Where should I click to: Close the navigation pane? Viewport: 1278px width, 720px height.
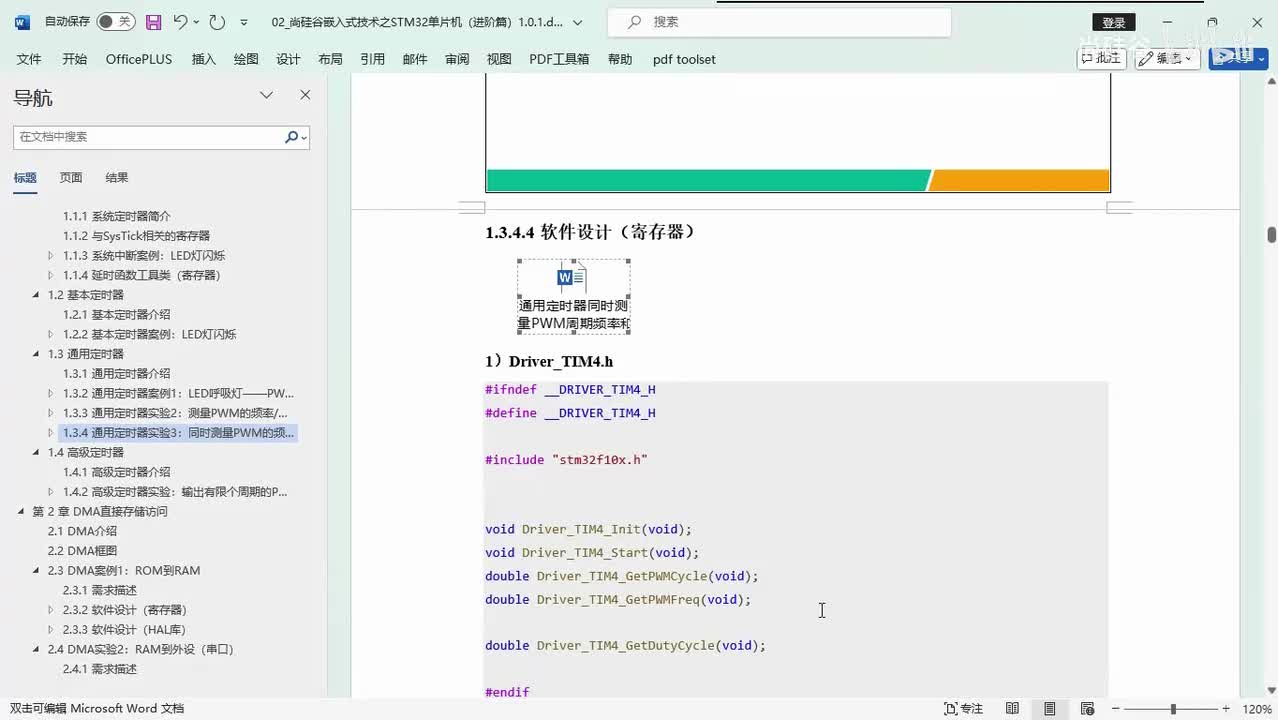coord(305,95)
